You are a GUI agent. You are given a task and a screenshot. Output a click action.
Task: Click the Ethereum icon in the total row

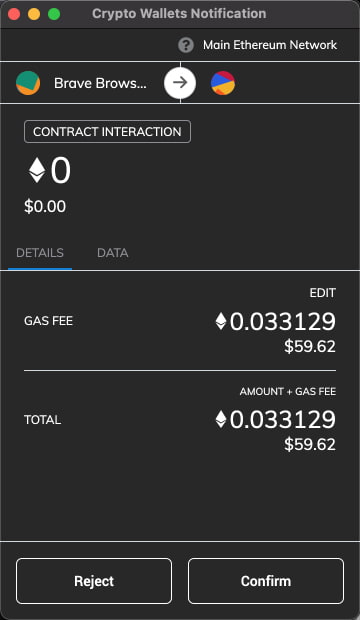(x=221, y=419)
